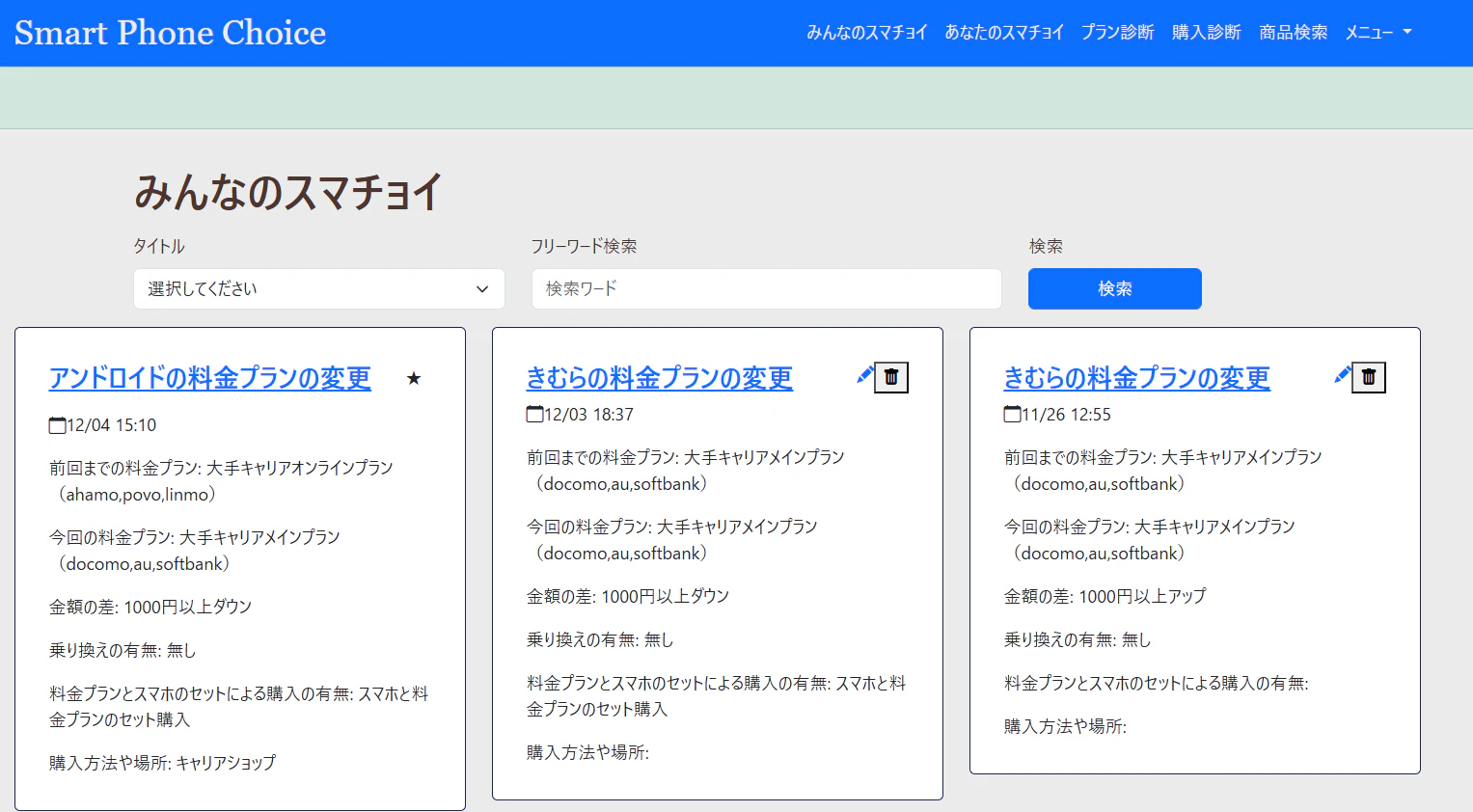Open 購入診断 nav item

1206,32
